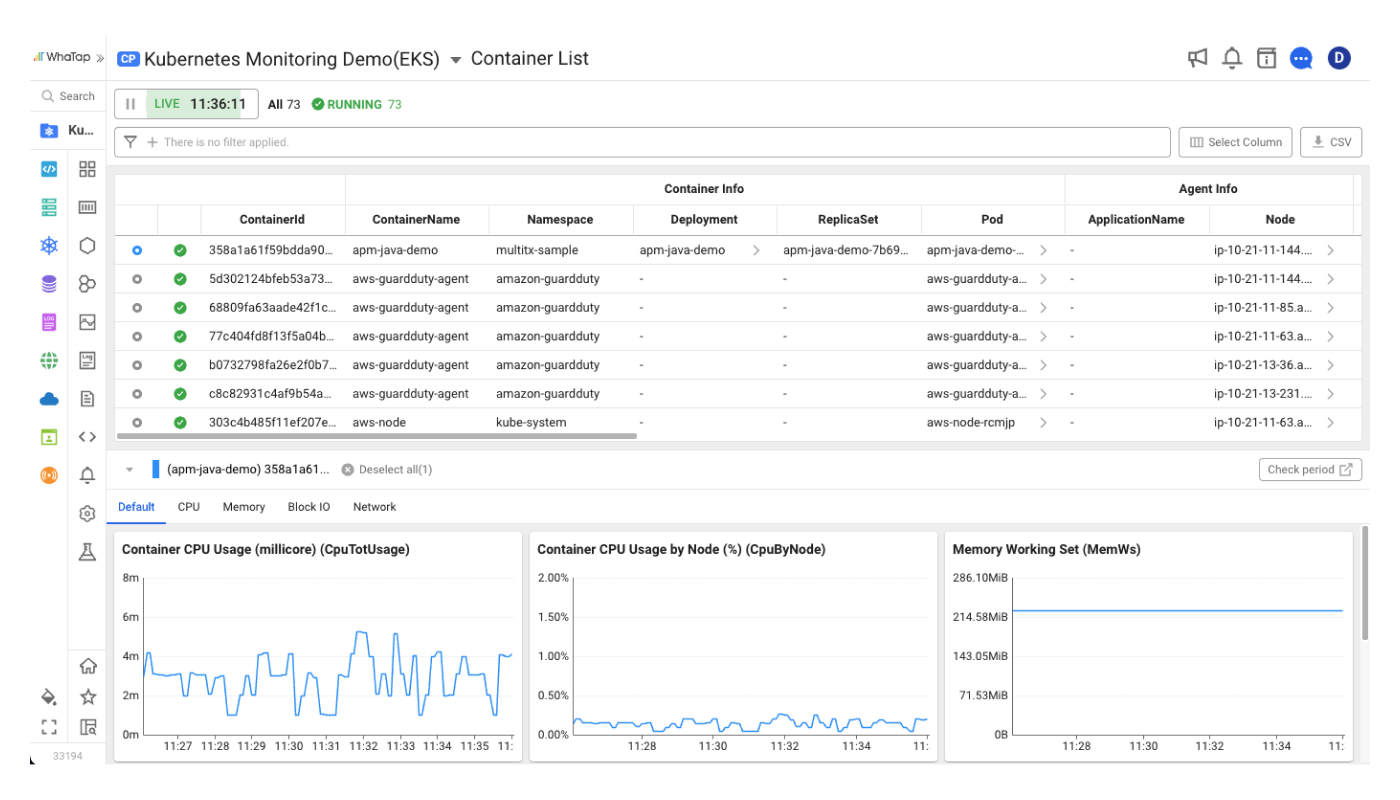Switch to the Network tab
This screenshot has height=800, width=1400.
pyautogui.click(x=375, y=507)
